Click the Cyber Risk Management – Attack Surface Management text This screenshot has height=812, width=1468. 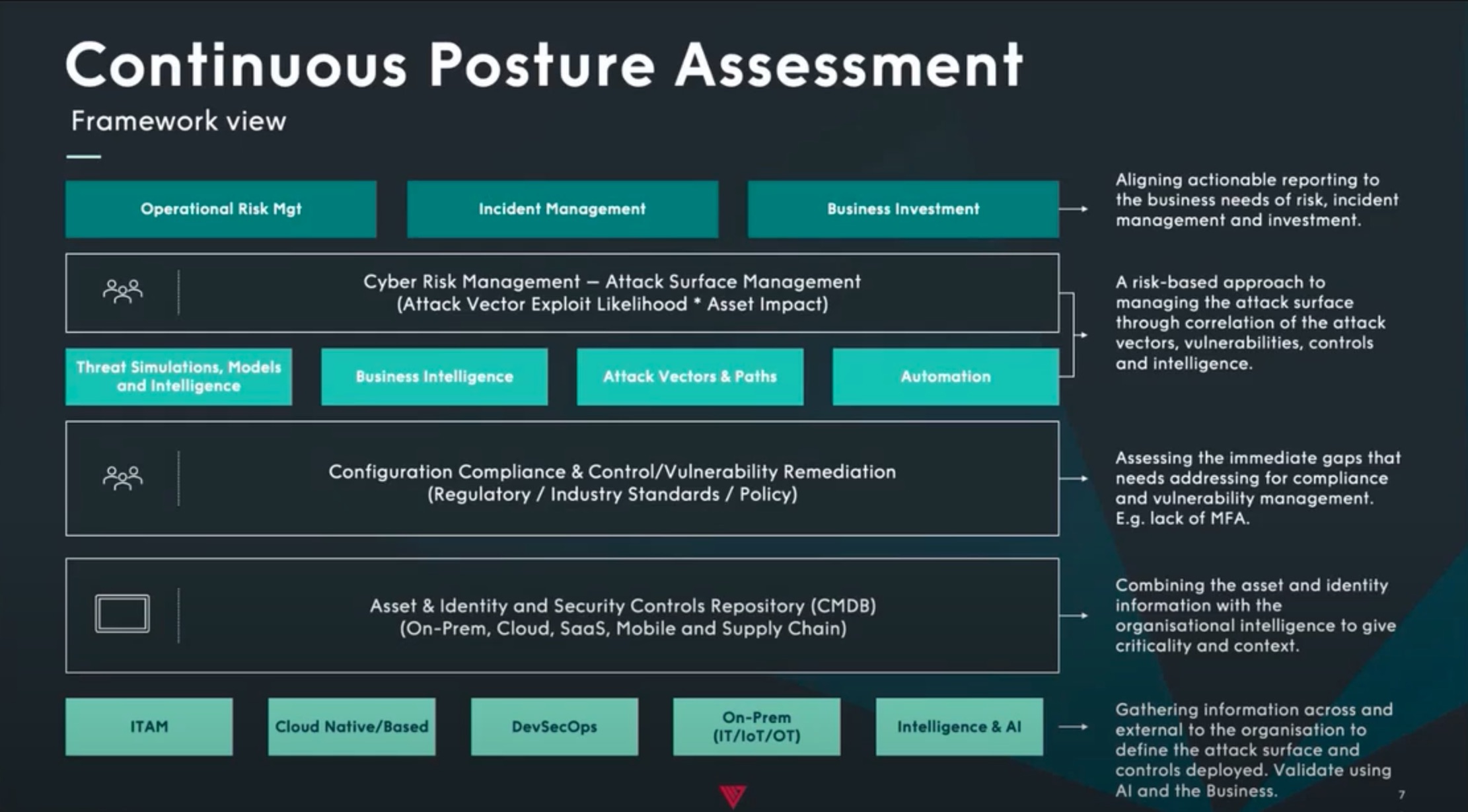click(x=612, y=282)
